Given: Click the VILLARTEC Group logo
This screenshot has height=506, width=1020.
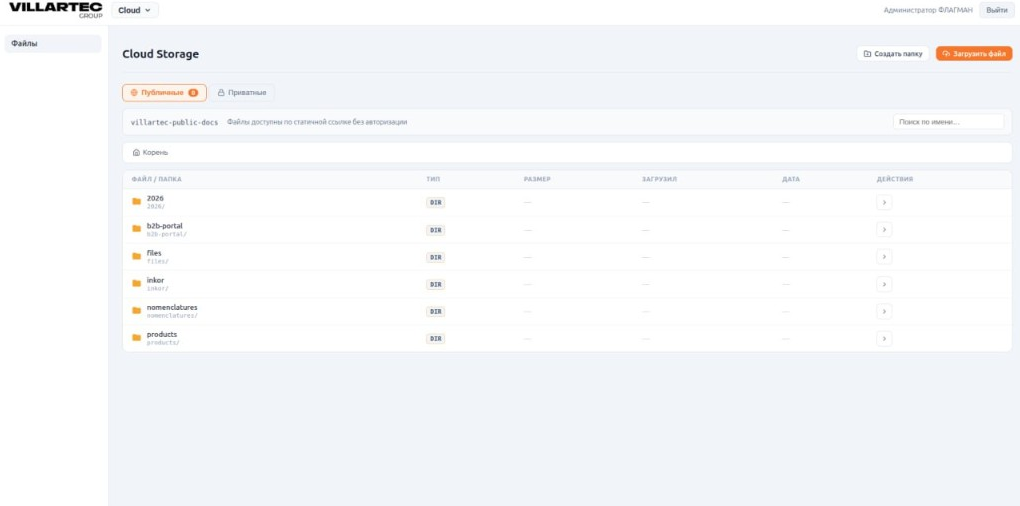Looking at the screenshot, I should click(56, 10).
